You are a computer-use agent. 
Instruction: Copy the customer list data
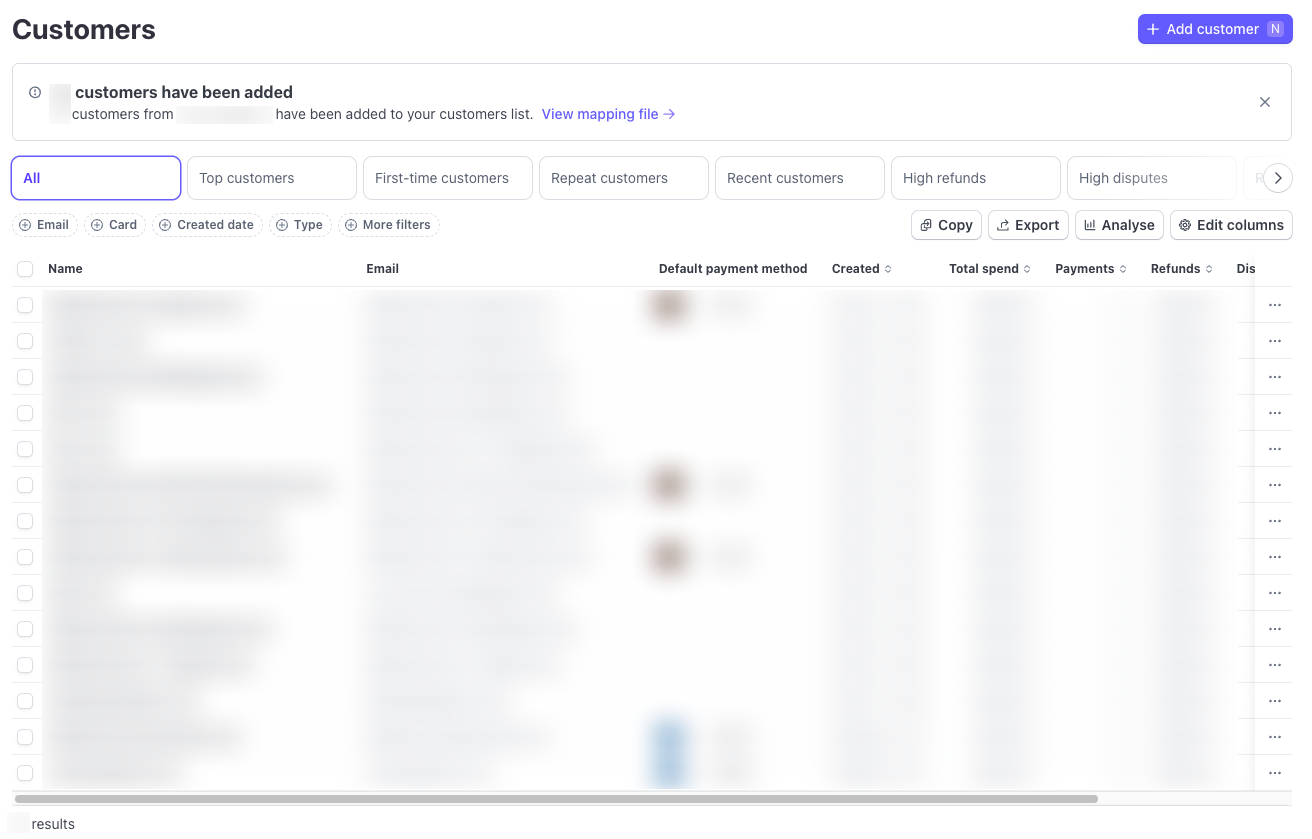946,225
